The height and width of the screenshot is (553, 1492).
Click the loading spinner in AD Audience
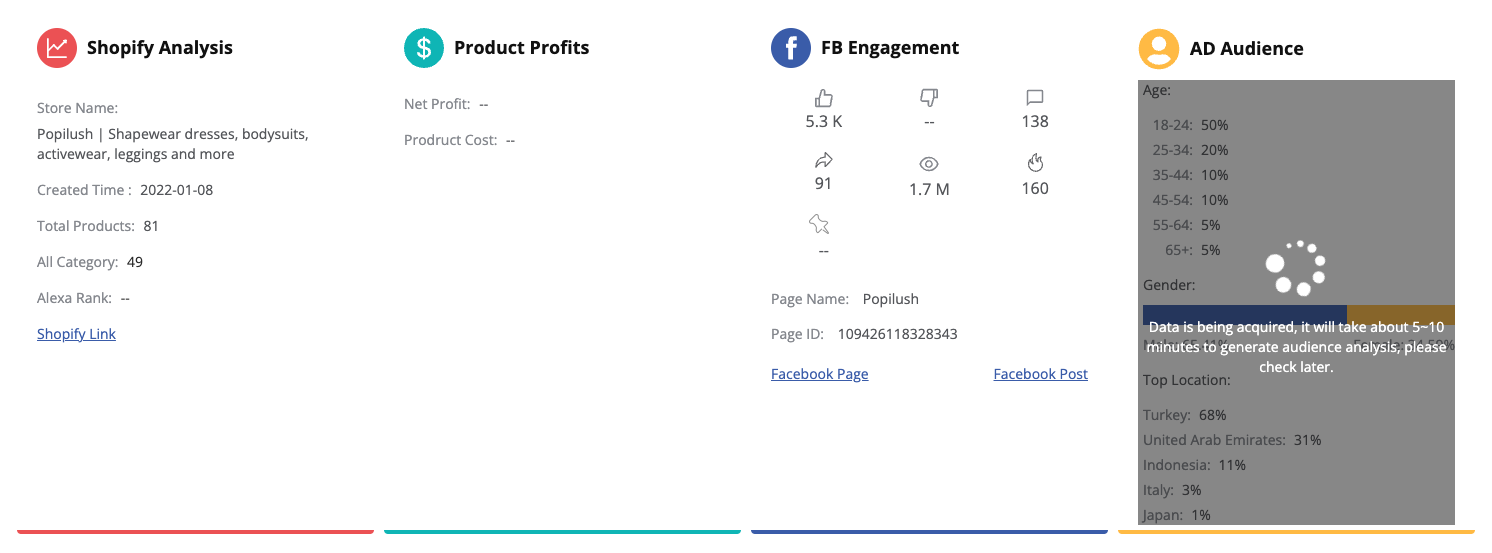1295,268
